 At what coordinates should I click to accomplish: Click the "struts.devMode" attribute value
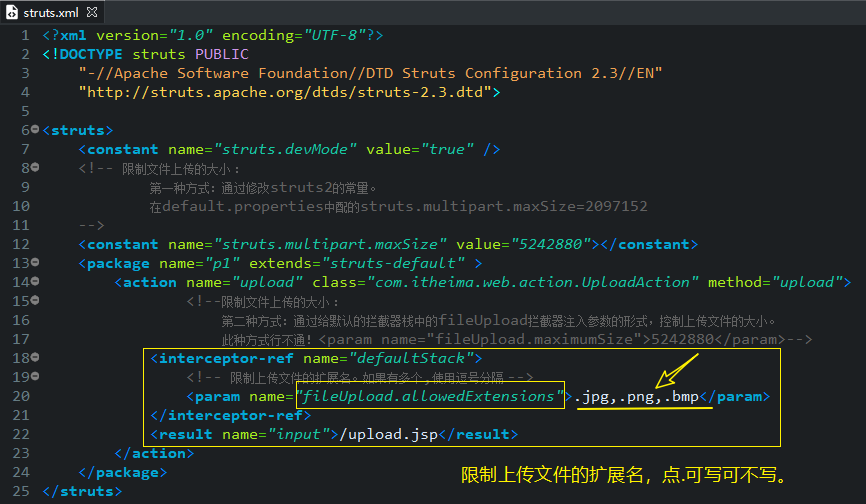tap(285, 149)
